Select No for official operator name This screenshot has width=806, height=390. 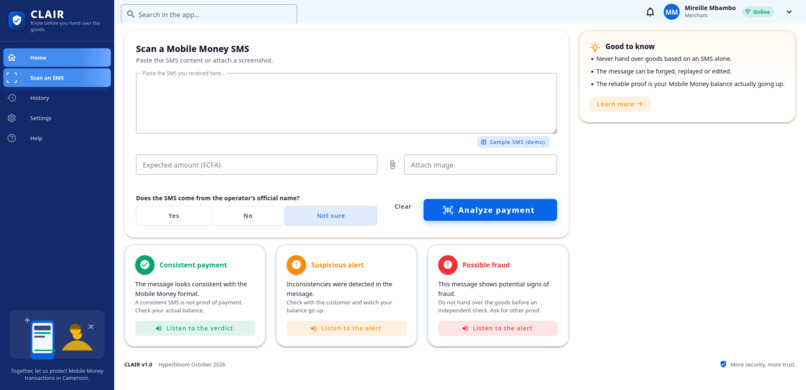248,216
